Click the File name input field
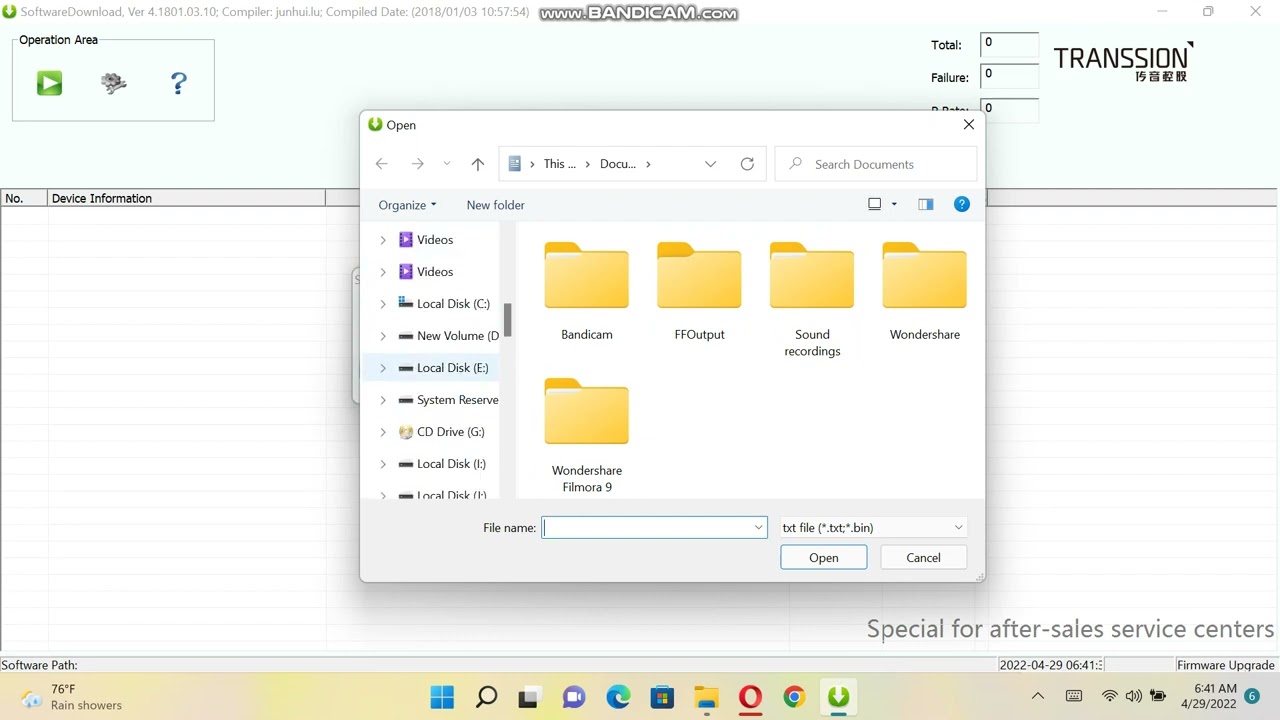The width and height of the screenshot is (1280, 720). pos(646,528)
